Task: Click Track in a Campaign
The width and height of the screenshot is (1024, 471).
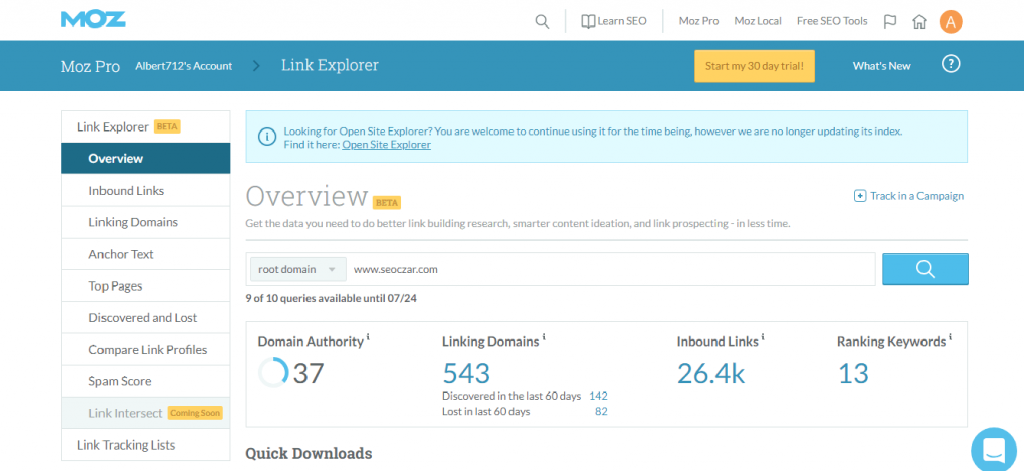Action: (x=909, y=196)
